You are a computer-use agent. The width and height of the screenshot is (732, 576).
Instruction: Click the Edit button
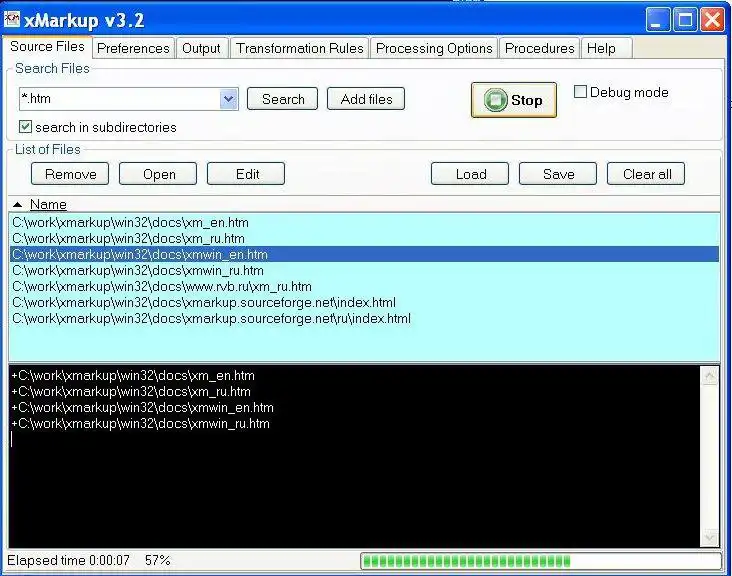point(246,174)
